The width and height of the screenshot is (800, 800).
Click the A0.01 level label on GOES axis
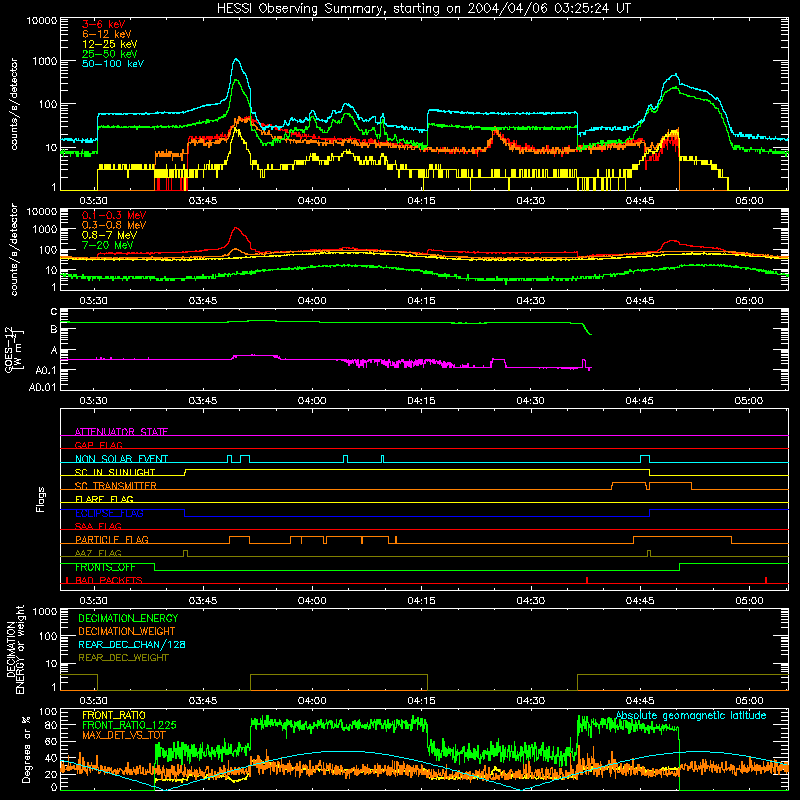(x=43, y=387)
